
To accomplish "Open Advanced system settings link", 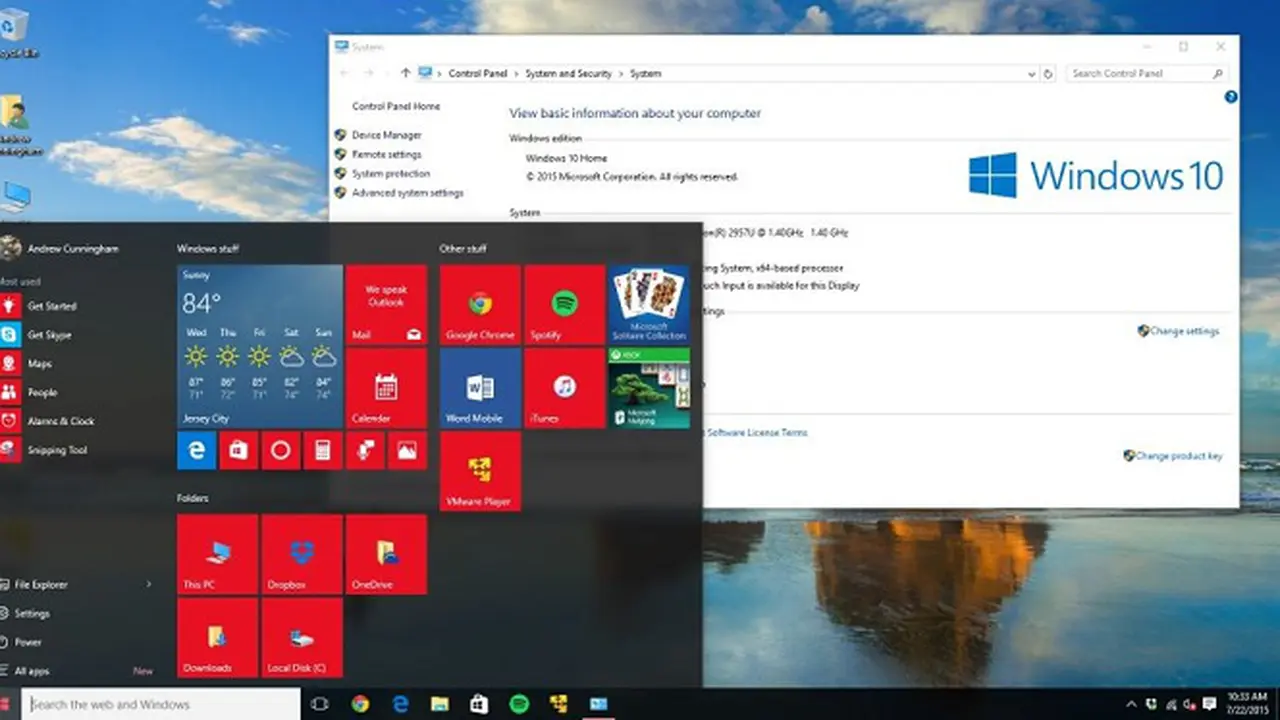I will pos(407,192).
